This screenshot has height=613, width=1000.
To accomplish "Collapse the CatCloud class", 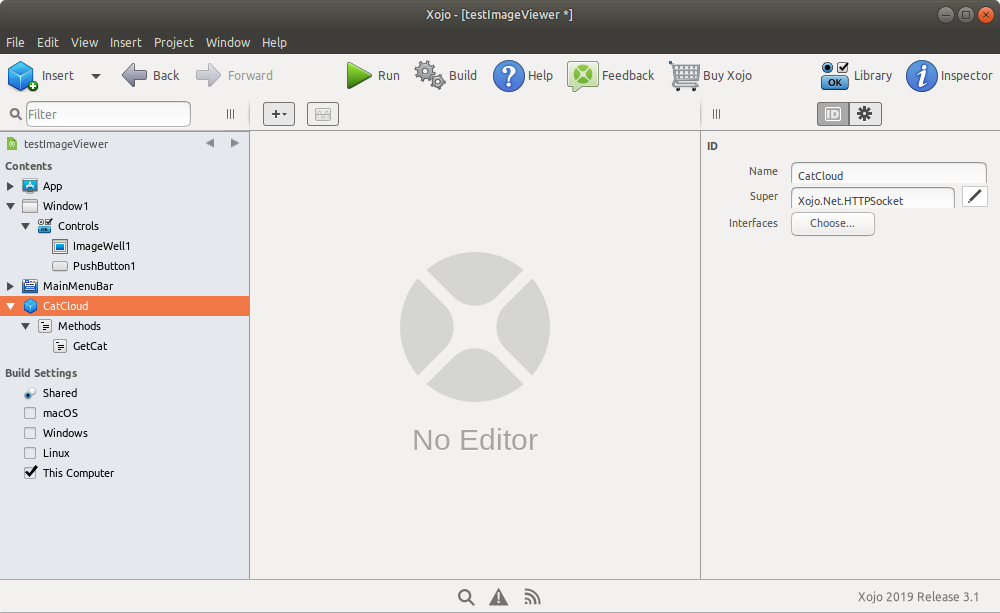I will (10, 306).
